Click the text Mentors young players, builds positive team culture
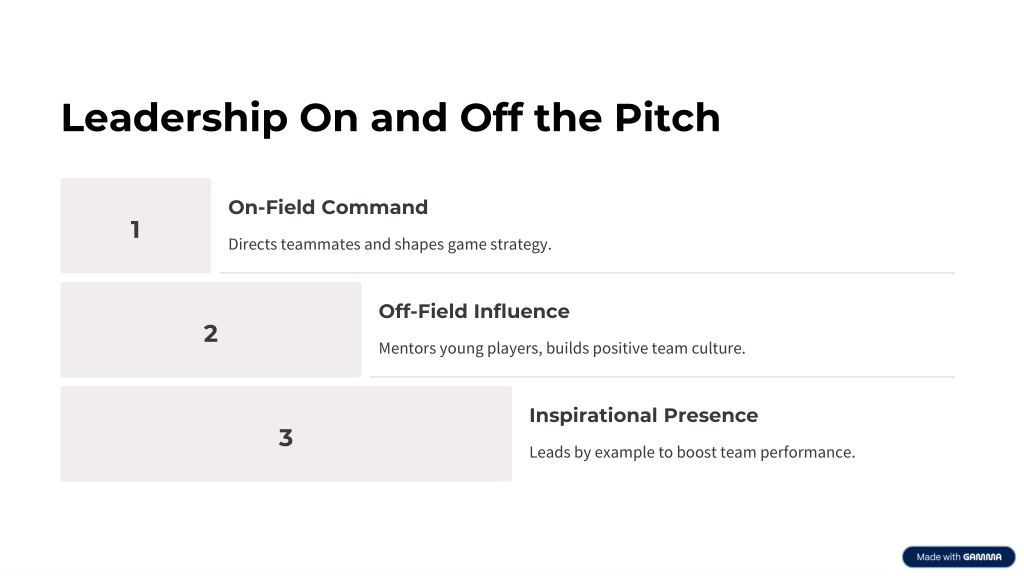Image resolution: width=1024 pixels, height=576 pixels. [x=562, y=348]
